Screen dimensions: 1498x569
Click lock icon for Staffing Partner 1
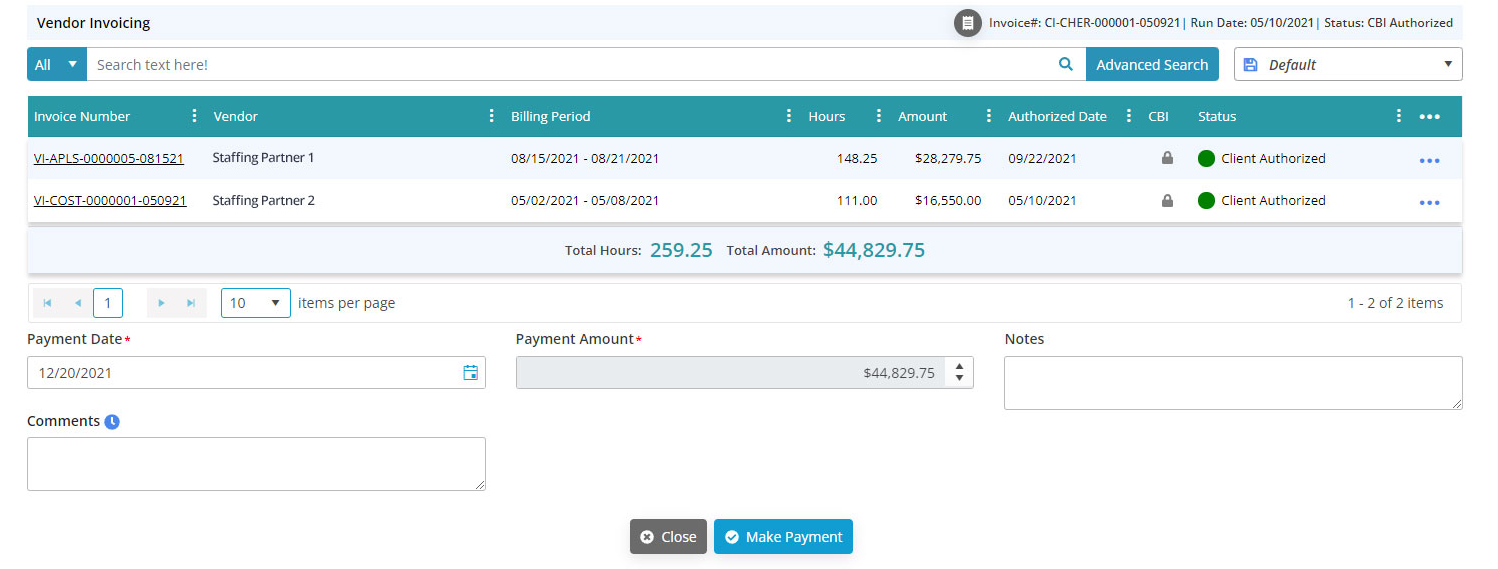point(1166,158)
